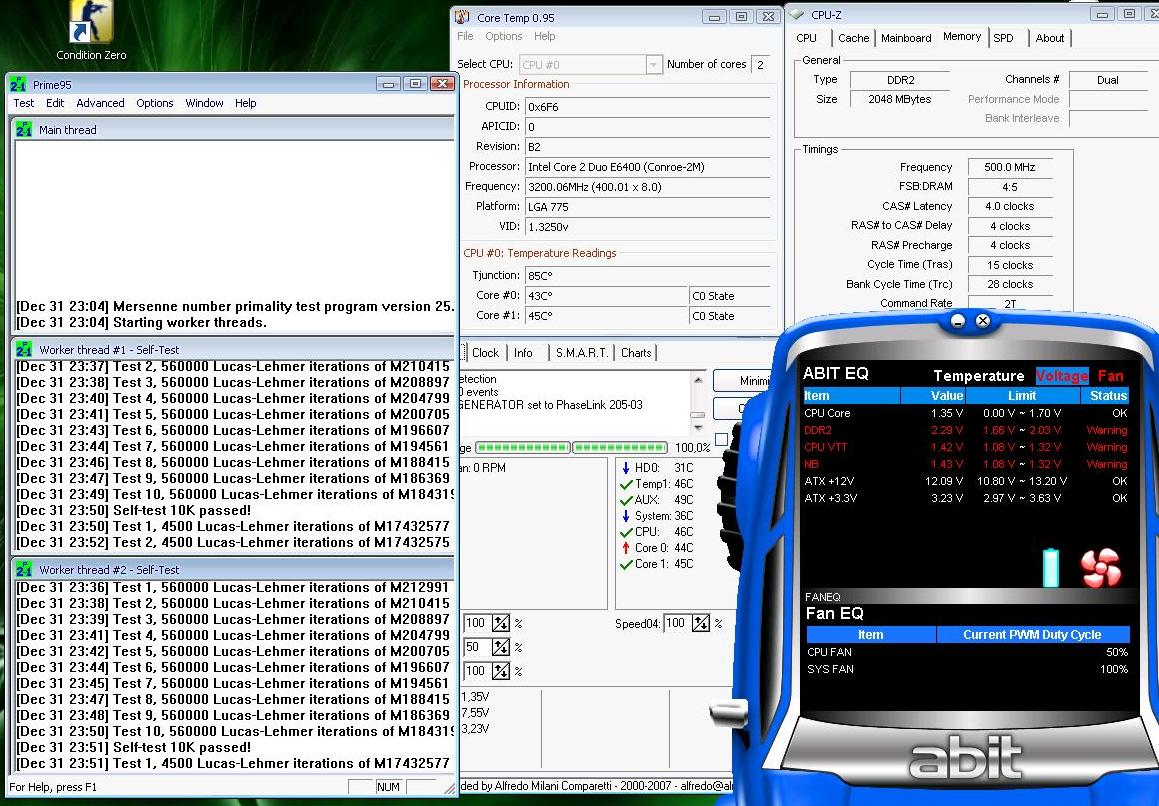Click the Core Temp title bar icon
The image size is (1159, 806).
462,16
